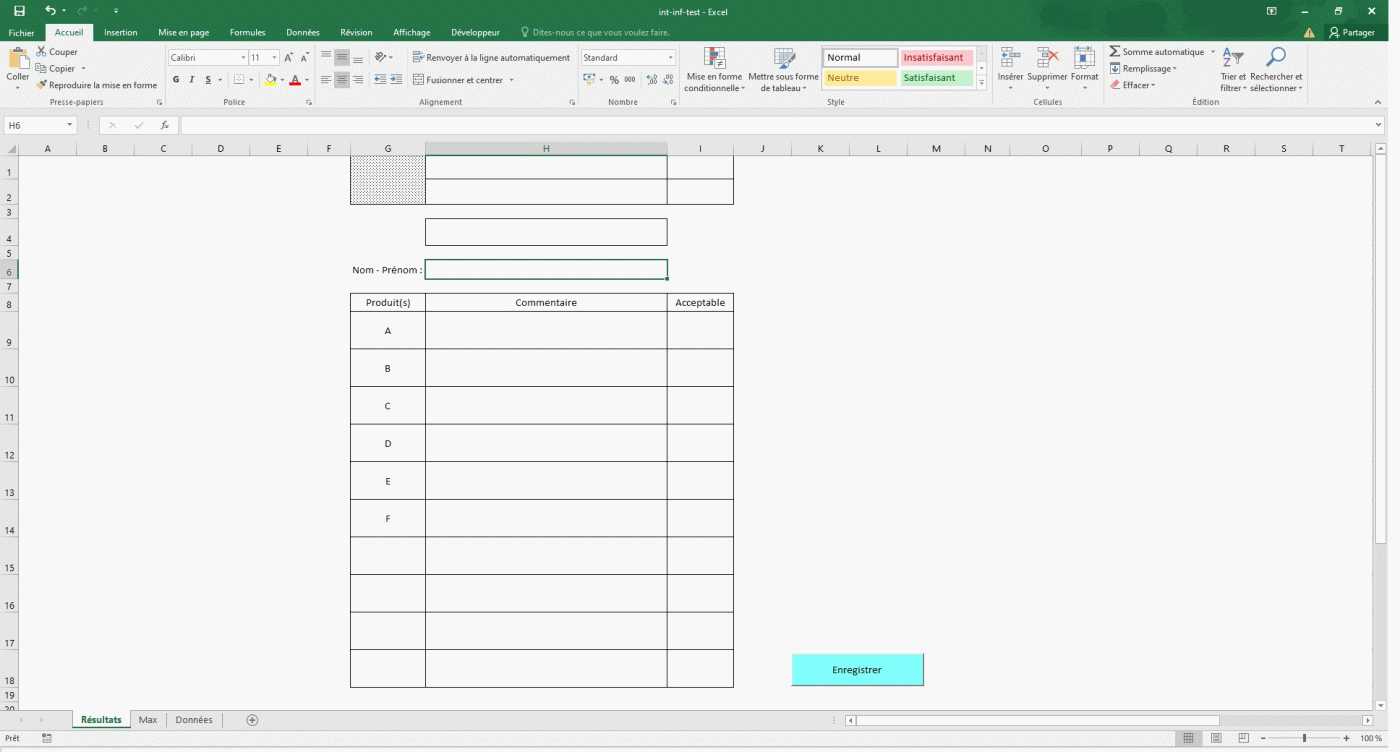Open the Formules ribbon tab

coord(247,33)
